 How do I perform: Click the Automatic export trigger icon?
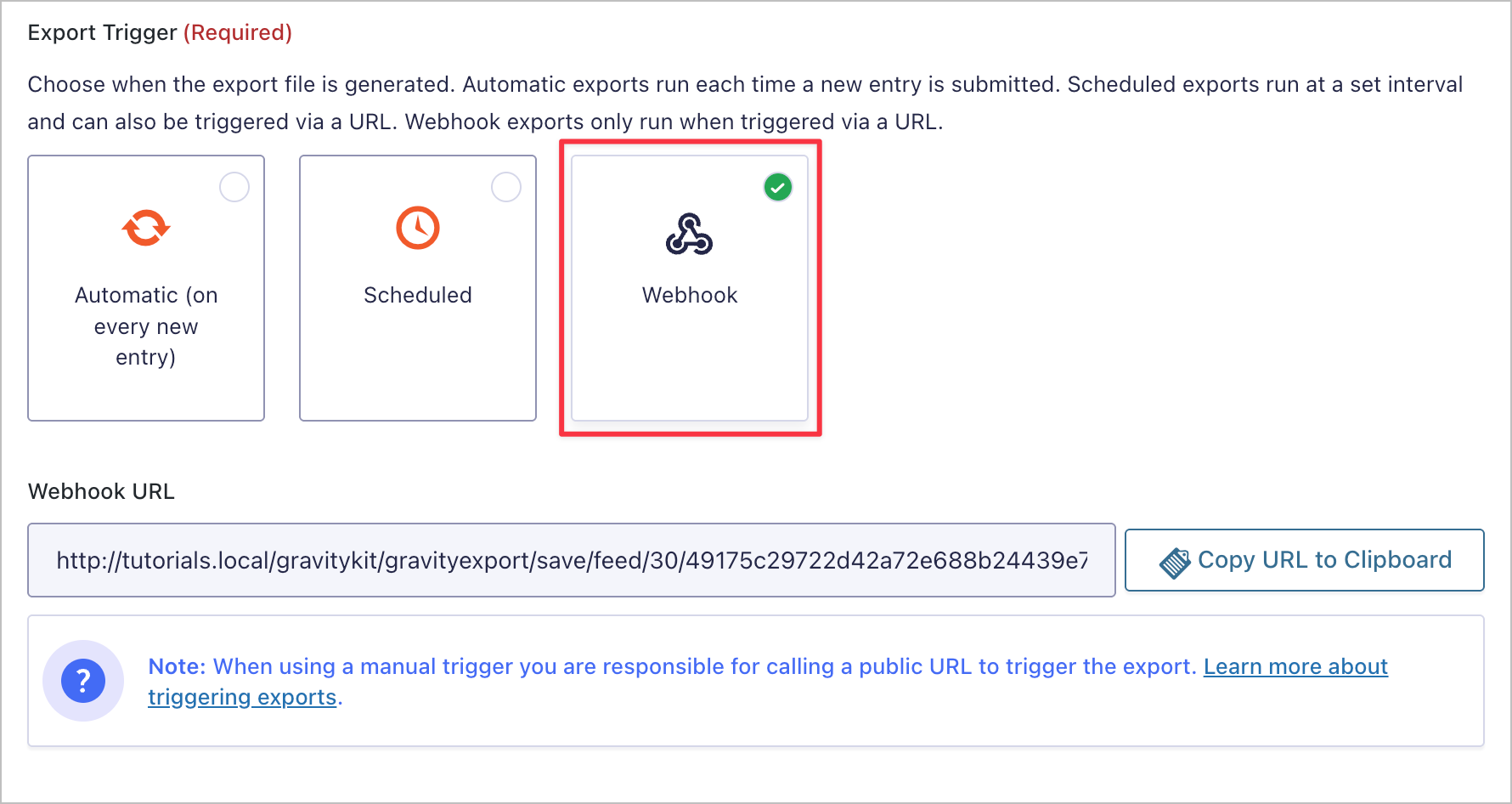(x=145, y=227)
